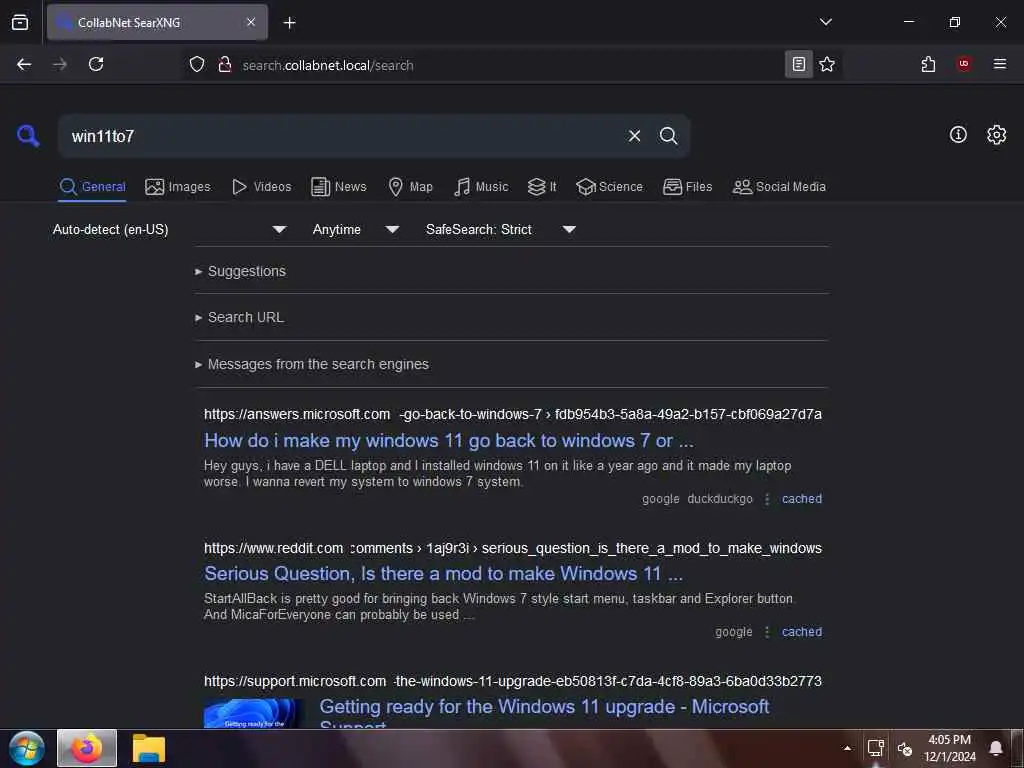Go back to previous page
This screenshot has width=1024, height=768.
[24, 64]
